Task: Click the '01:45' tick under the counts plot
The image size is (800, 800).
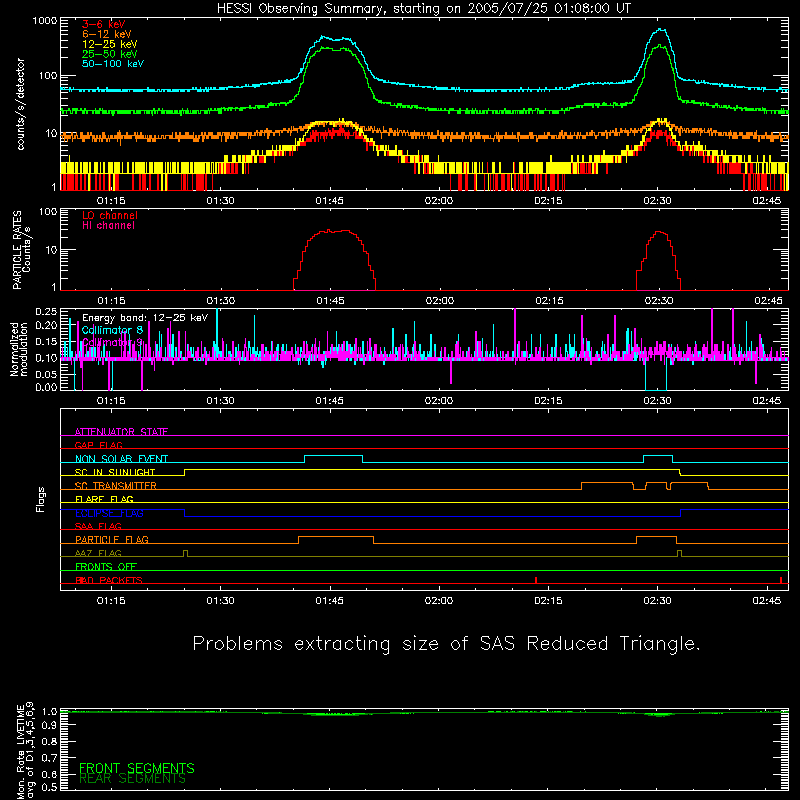Action: click(330, 201)
